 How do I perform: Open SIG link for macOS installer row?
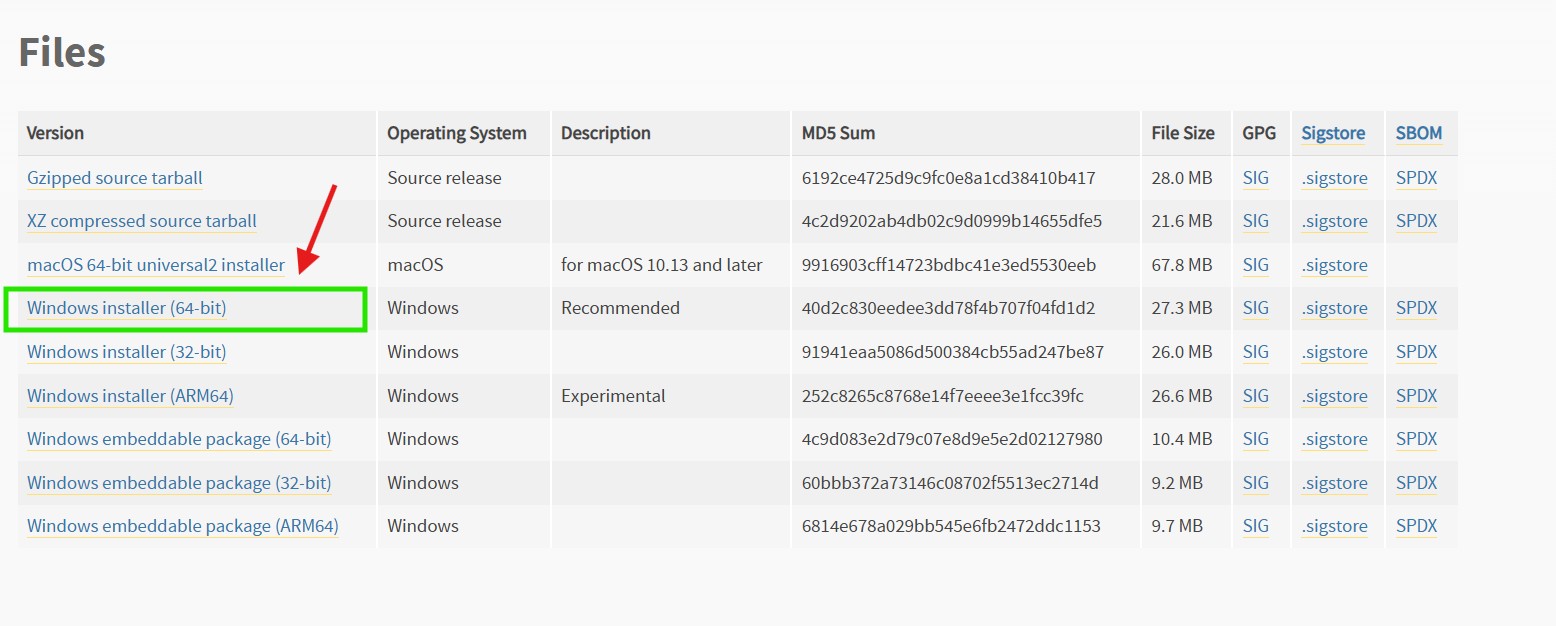click(x=1256, y=265)
